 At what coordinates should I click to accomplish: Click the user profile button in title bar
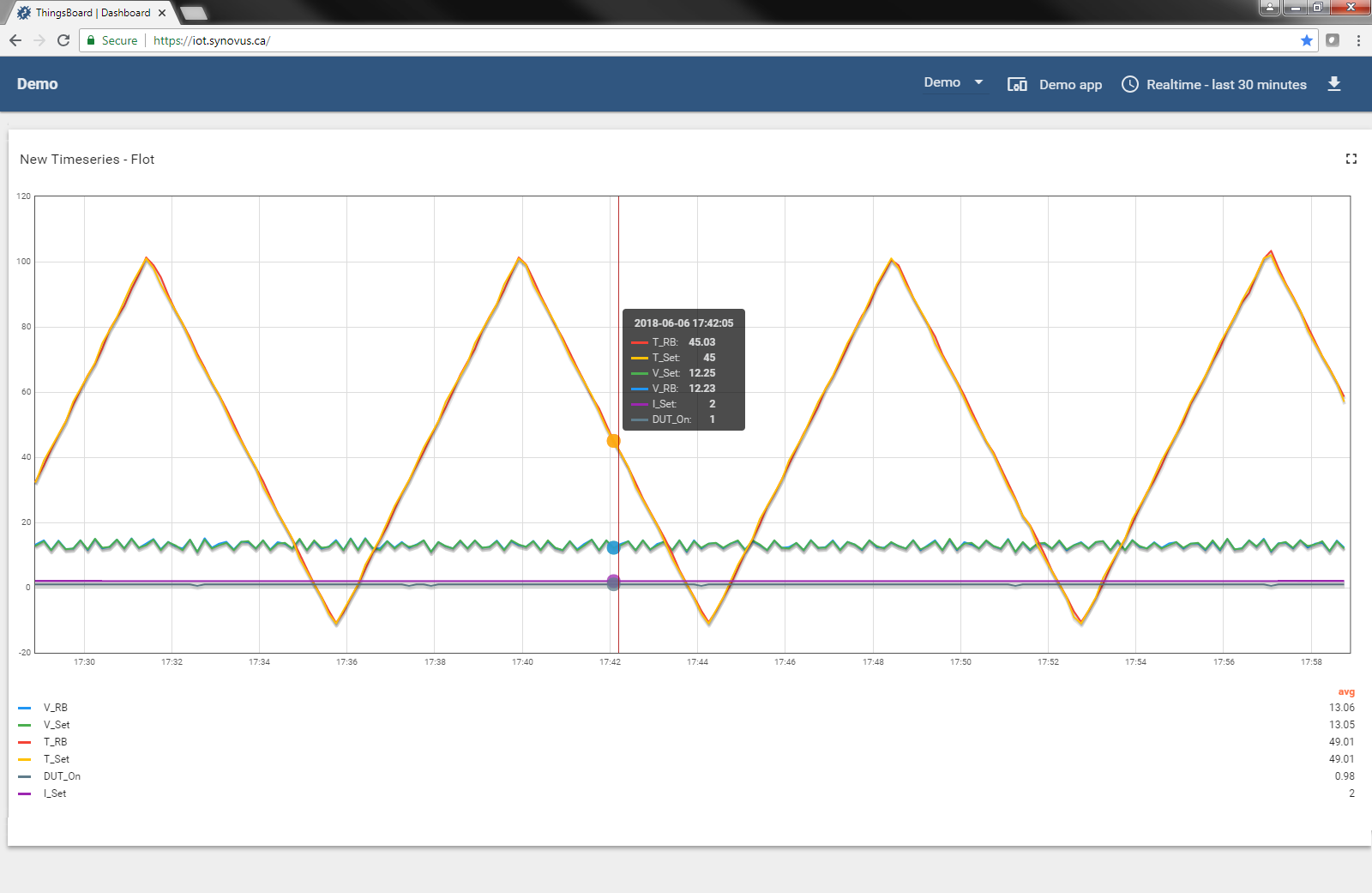click(x=1270, y=8)
